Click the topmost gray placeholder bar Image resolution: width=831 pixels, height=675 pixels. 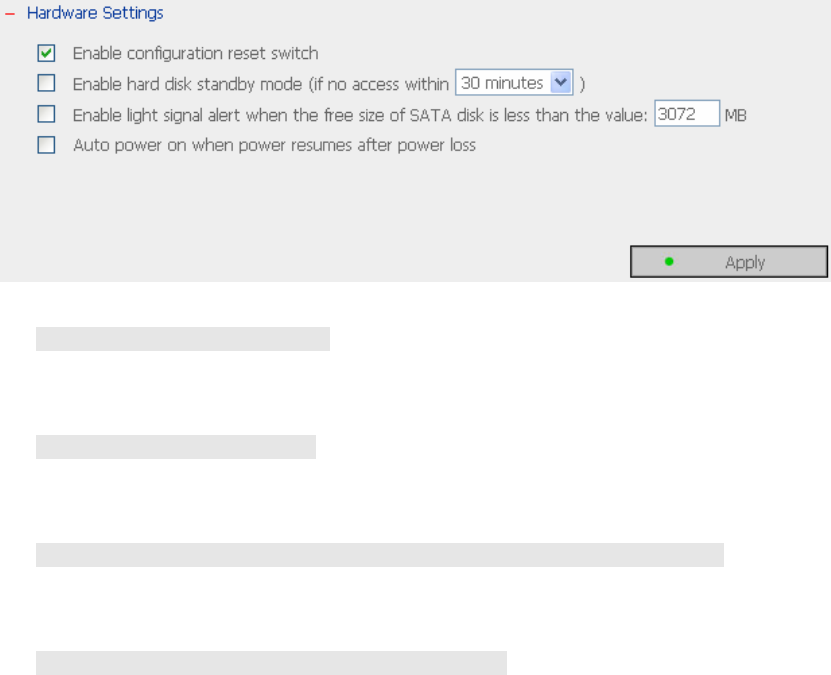(x=183, y=339)
